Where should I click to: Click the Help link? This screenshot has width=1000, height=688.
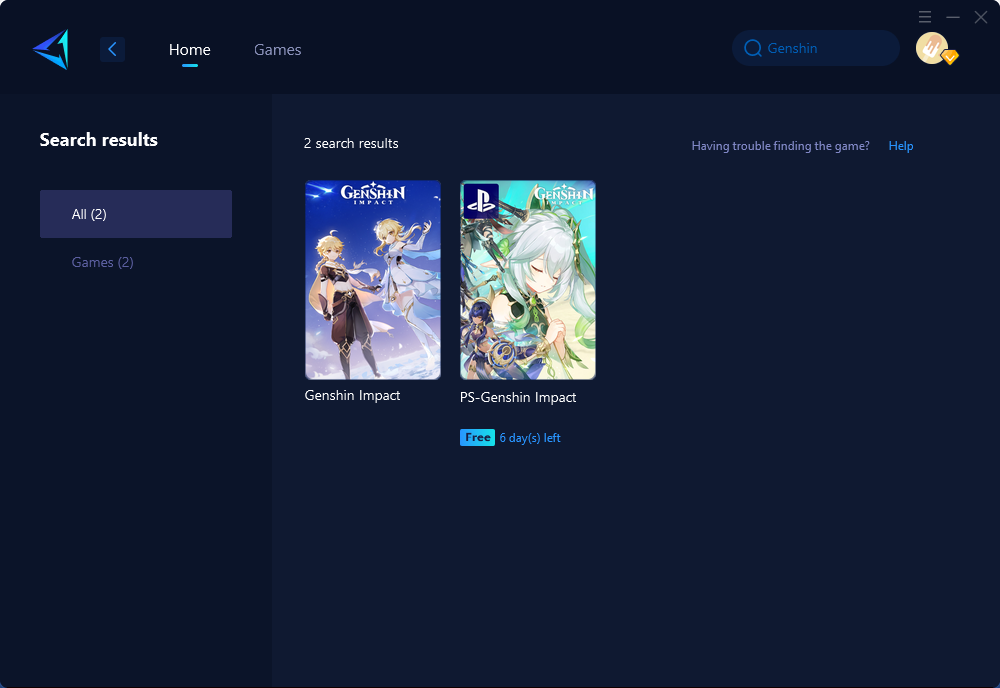point(901,146)
